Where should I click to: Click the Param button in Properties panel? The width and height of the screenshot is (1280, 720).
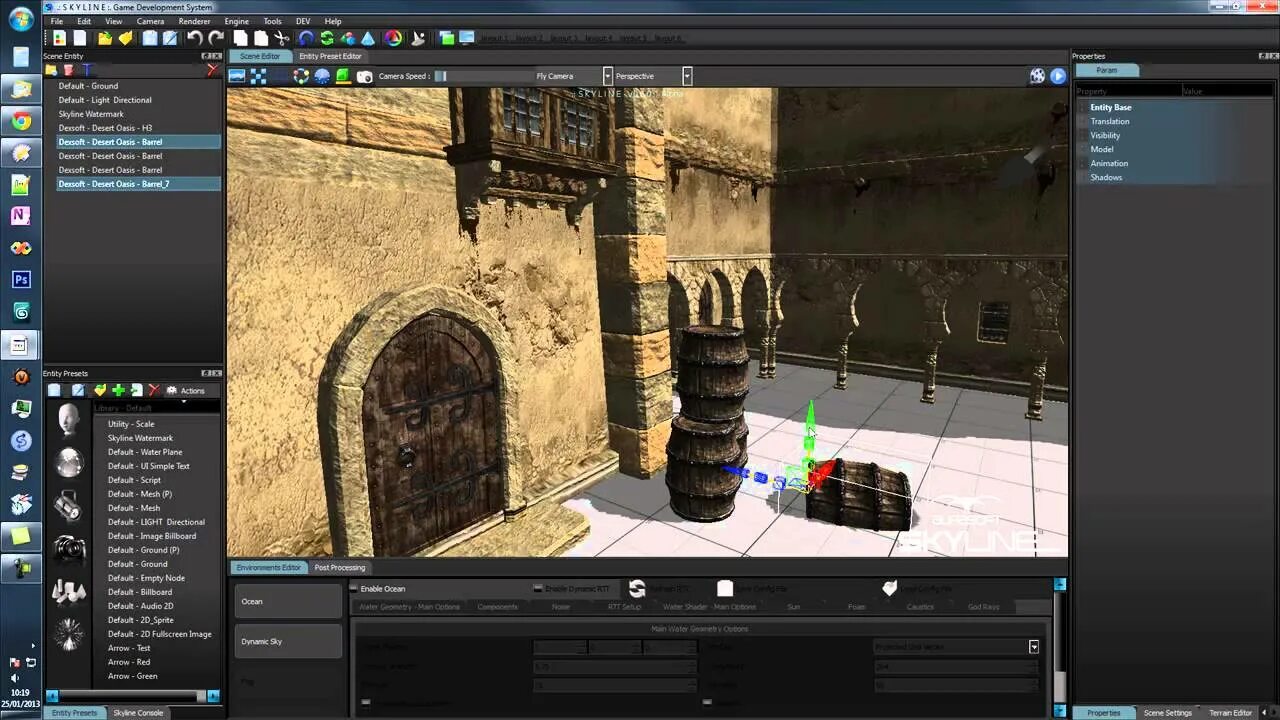[1106, 70]
